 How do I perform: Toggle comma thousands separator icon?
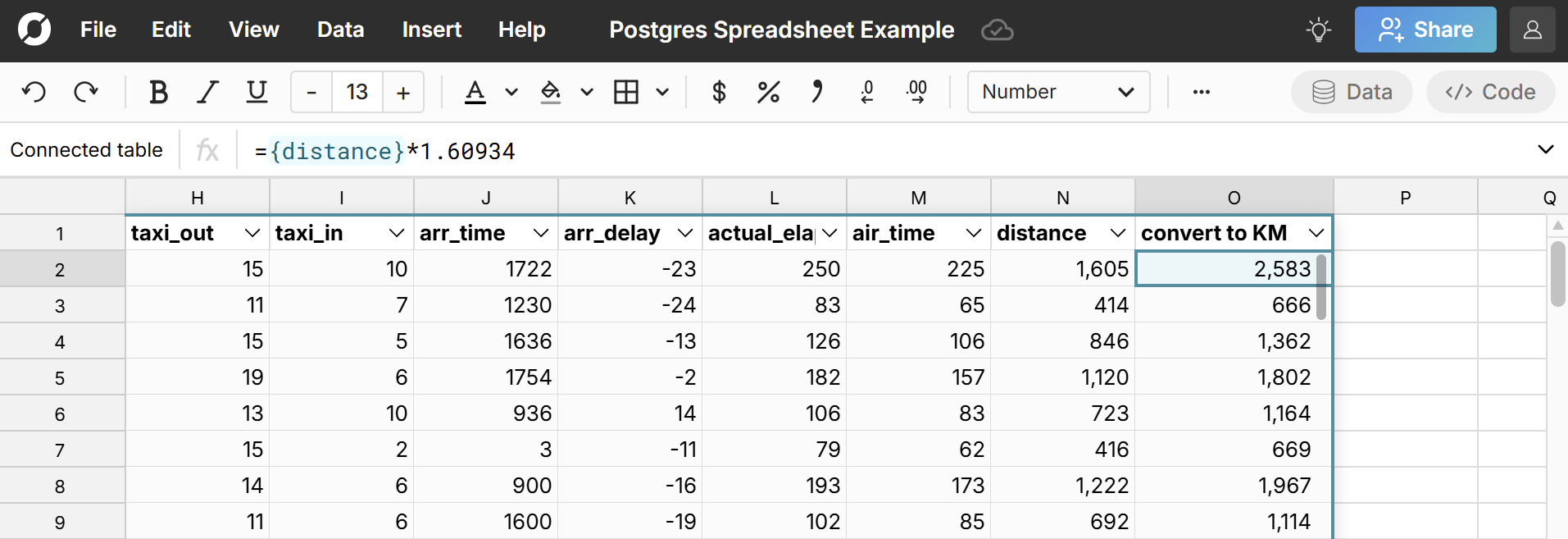pos(817,92)
